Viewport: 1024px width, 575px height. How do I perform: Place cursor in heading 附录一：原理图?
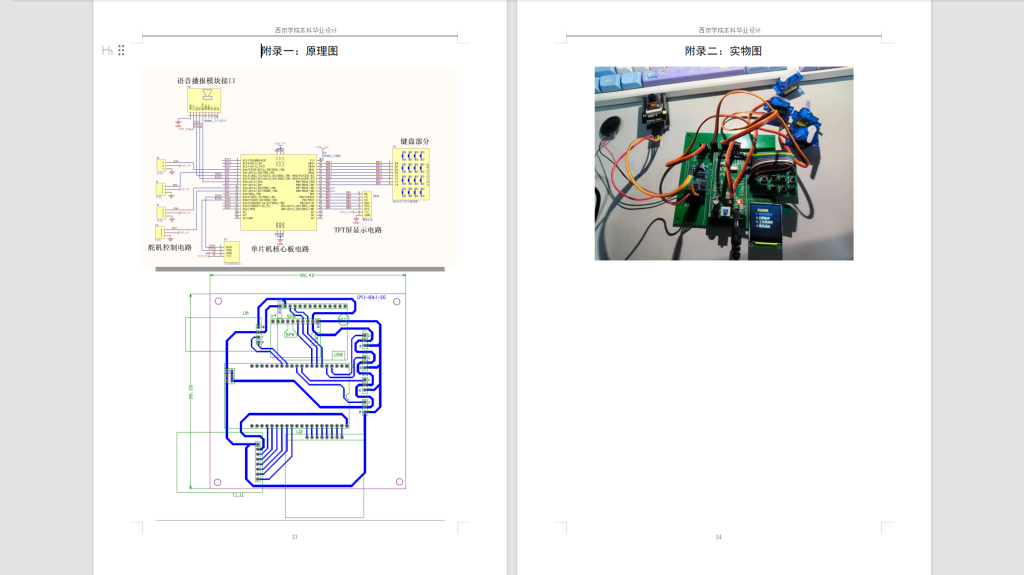300,51
